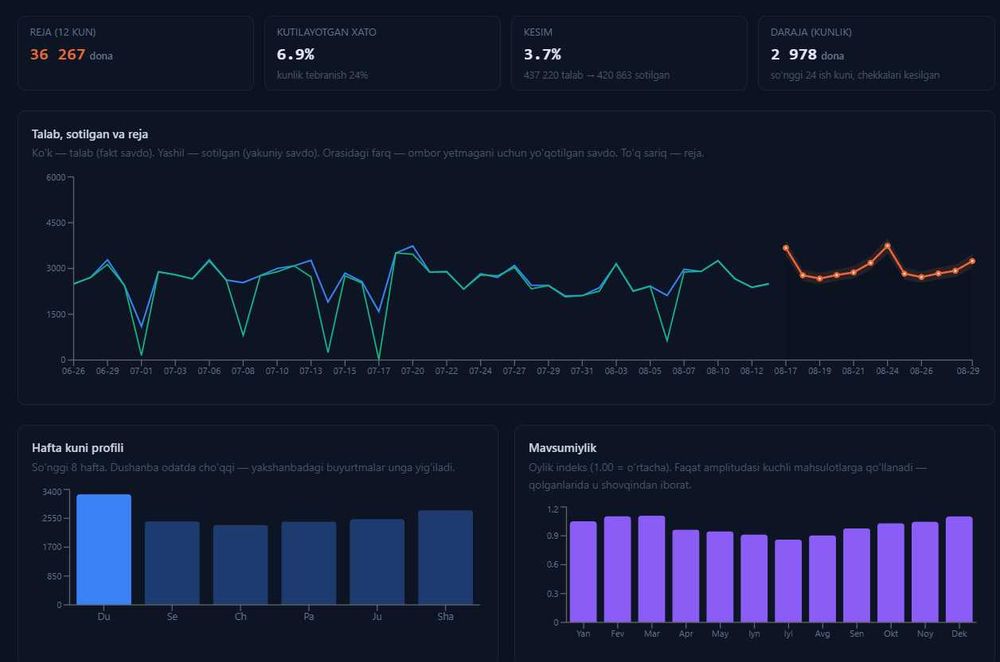Click the 0.6 axis label in Mavsumiylik chart
Image resolution: width=1000 pixels, height=662 pixels.
coord(553,564)
